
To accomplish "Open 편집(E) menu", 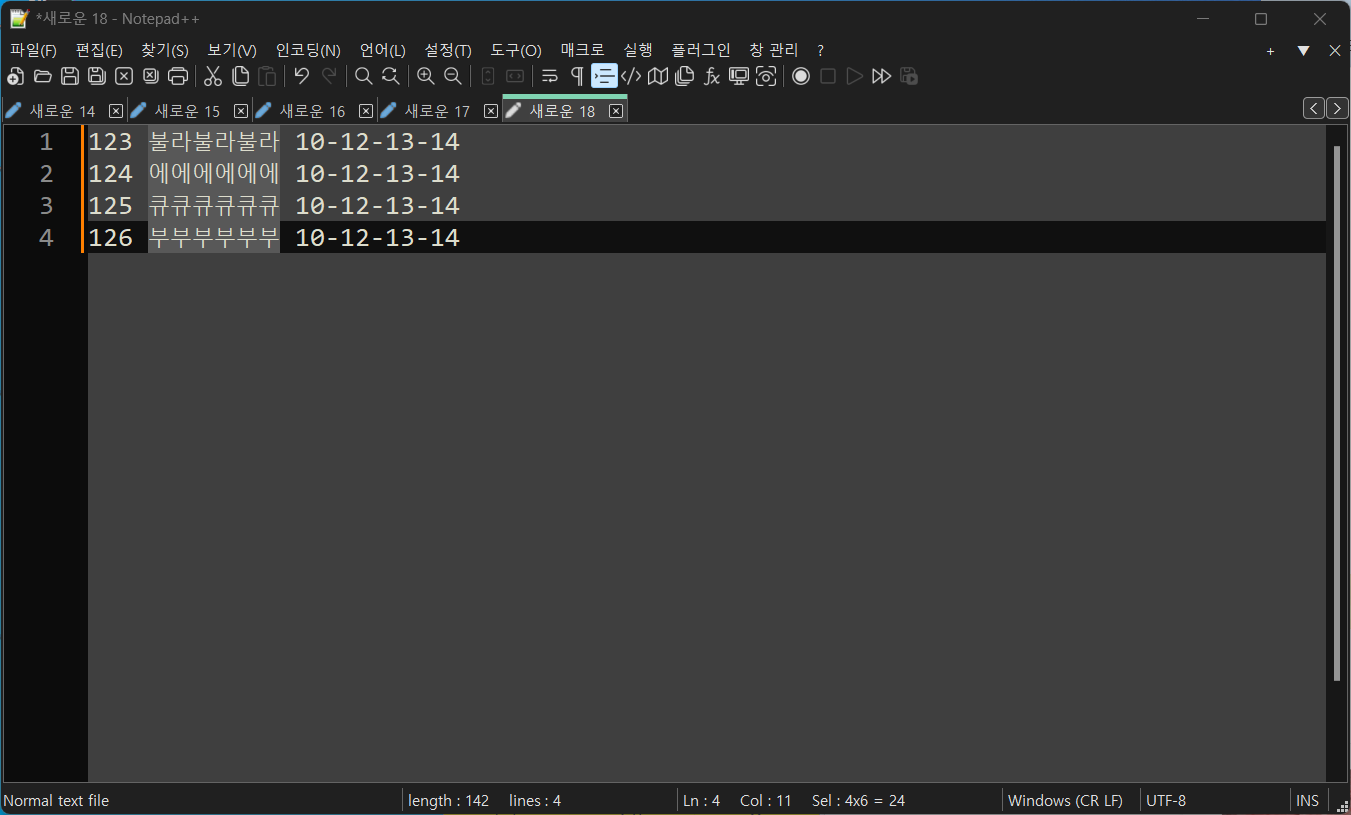I will 99,50.
